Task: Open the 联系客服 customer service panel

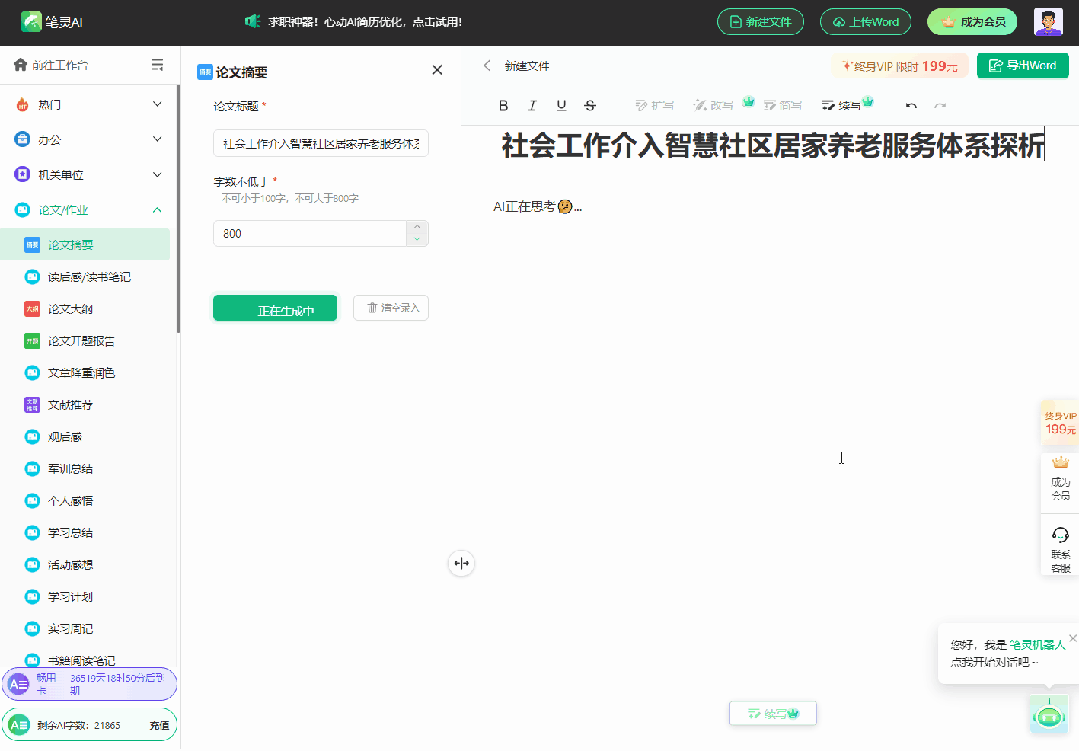Action: (1060, 545)
